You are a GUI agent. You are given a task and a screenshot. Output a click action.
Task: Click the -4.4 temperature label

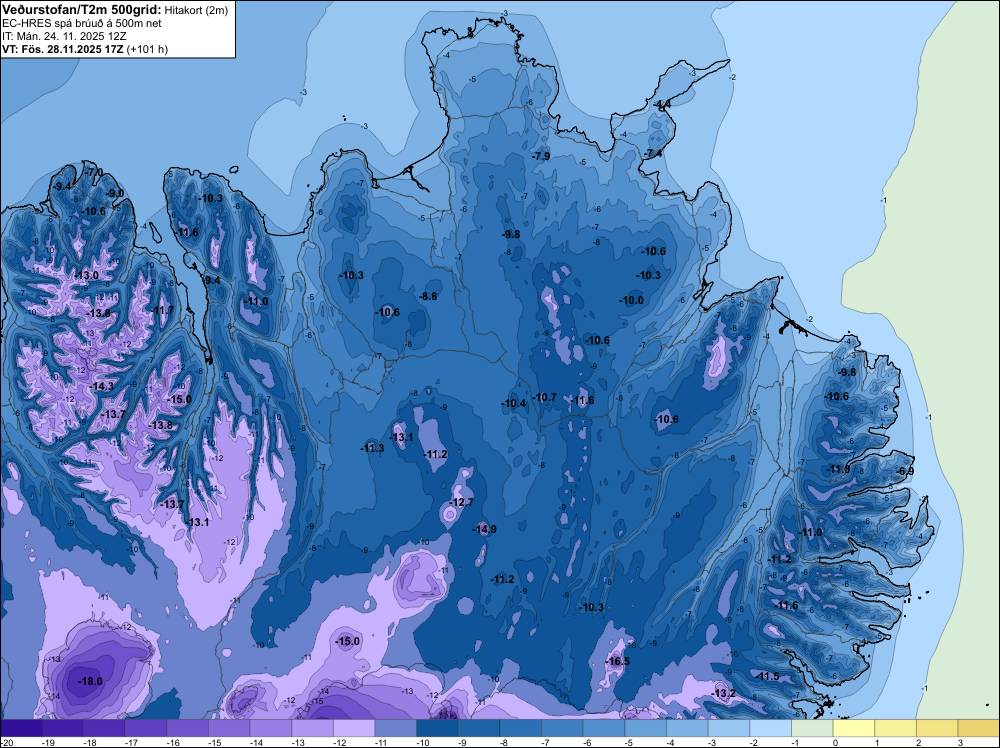(x=662, y=104)
